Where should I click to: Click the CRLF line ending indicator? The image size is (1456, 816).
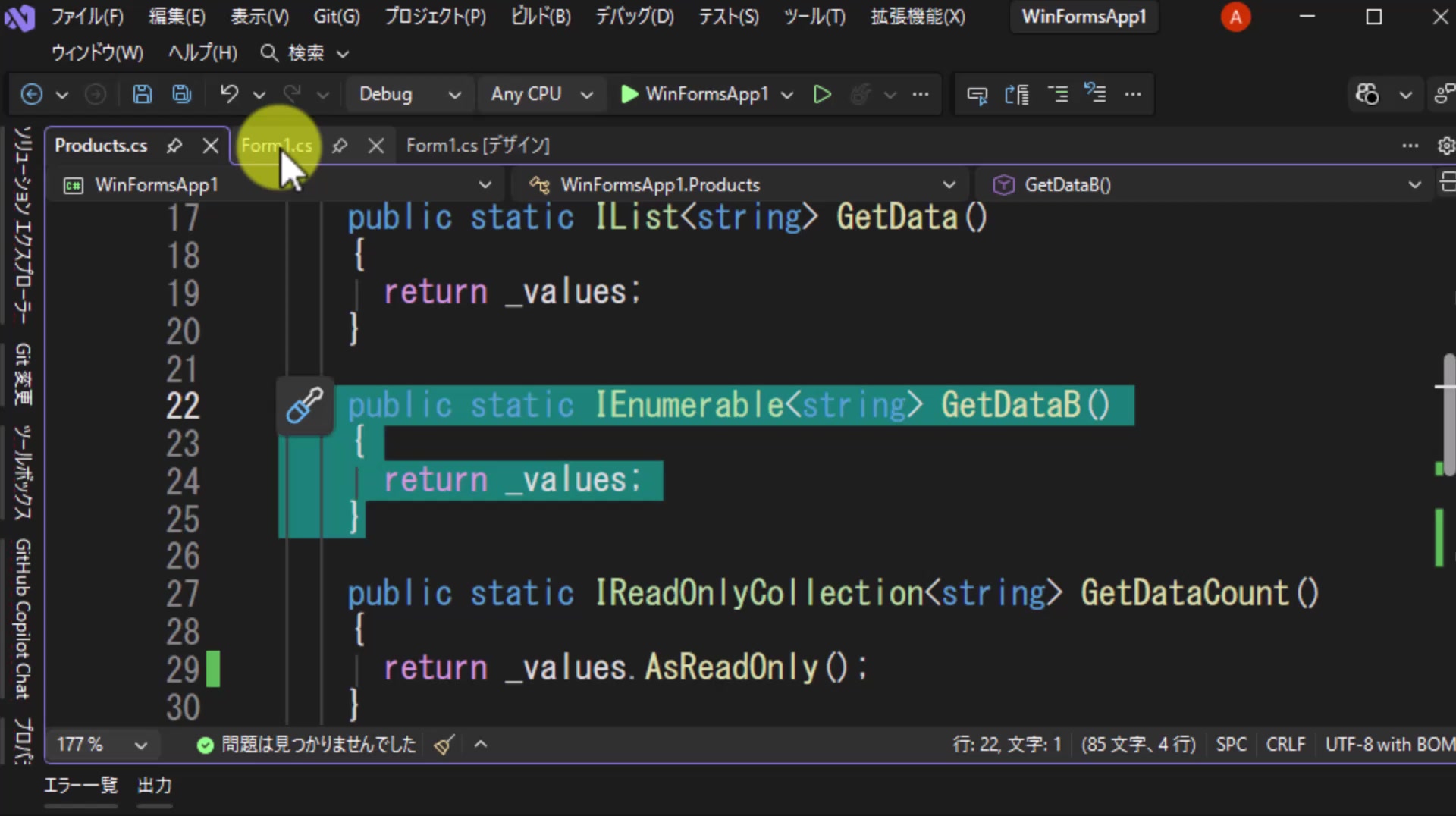tap(1285, 745)
